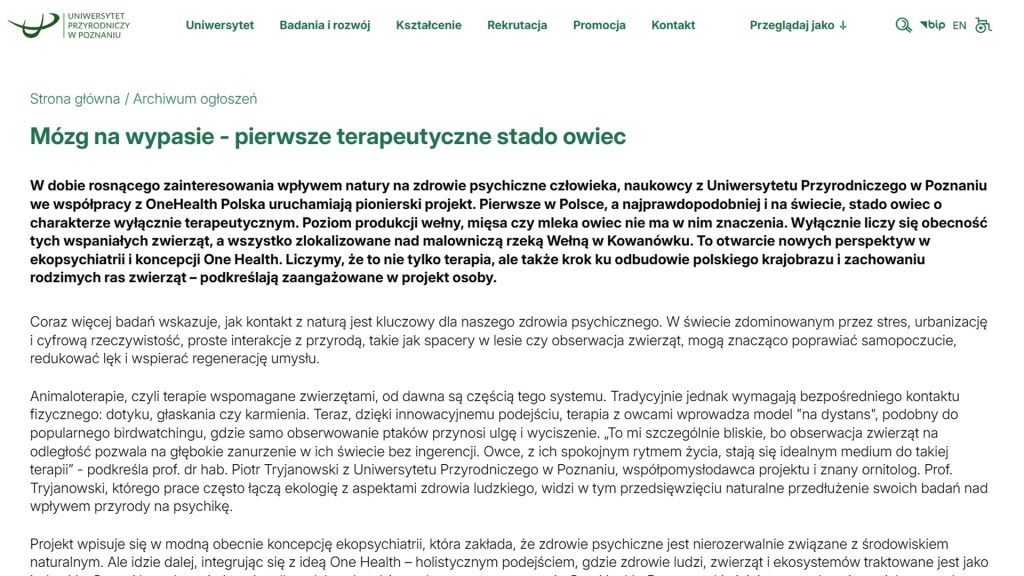The image size is (1024, 576).
Task: Click the bold lead paragraph about OneHealth Polska
Action: pyautogui.click(x=510, y=231)
